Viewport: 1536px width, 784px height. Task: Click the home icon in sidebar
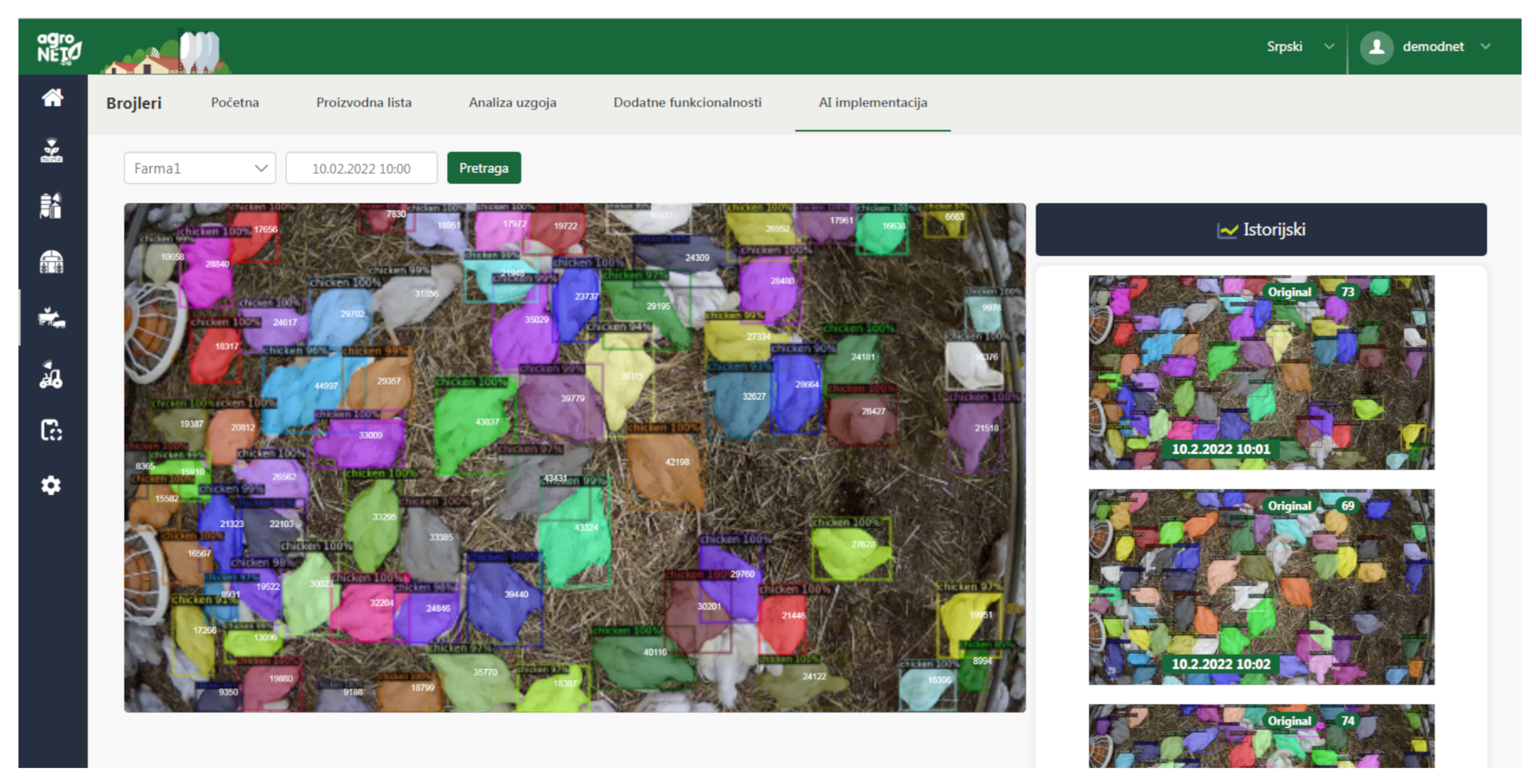click(52, 97)
